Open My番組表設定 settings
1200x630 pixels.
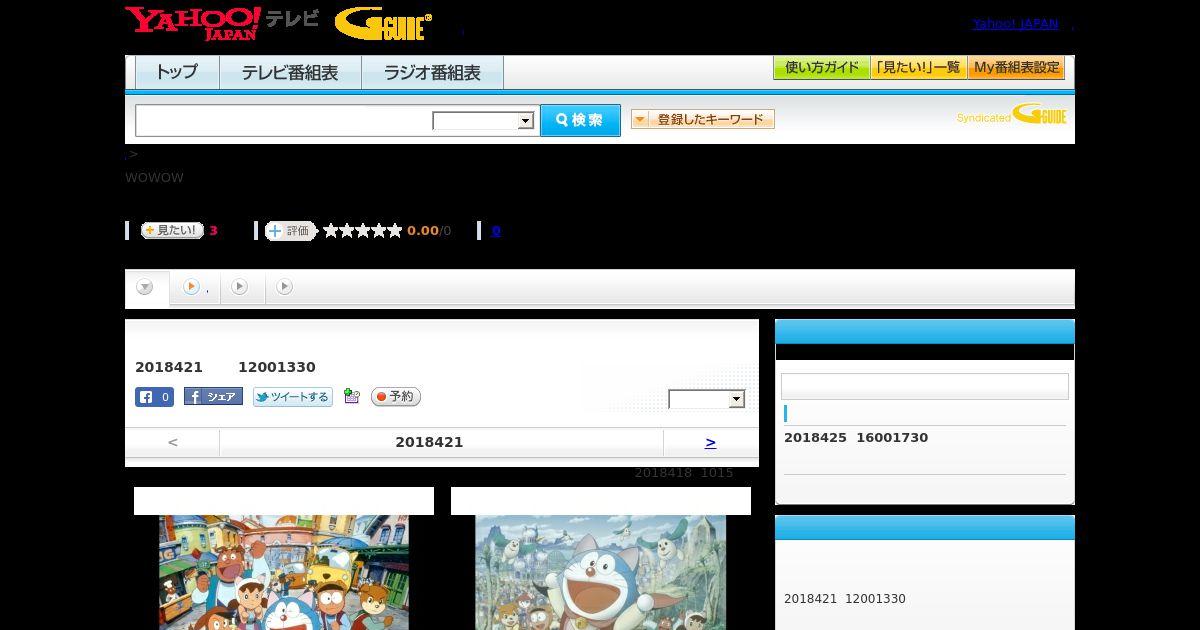pyautogui.click(x=1016, y=68)
